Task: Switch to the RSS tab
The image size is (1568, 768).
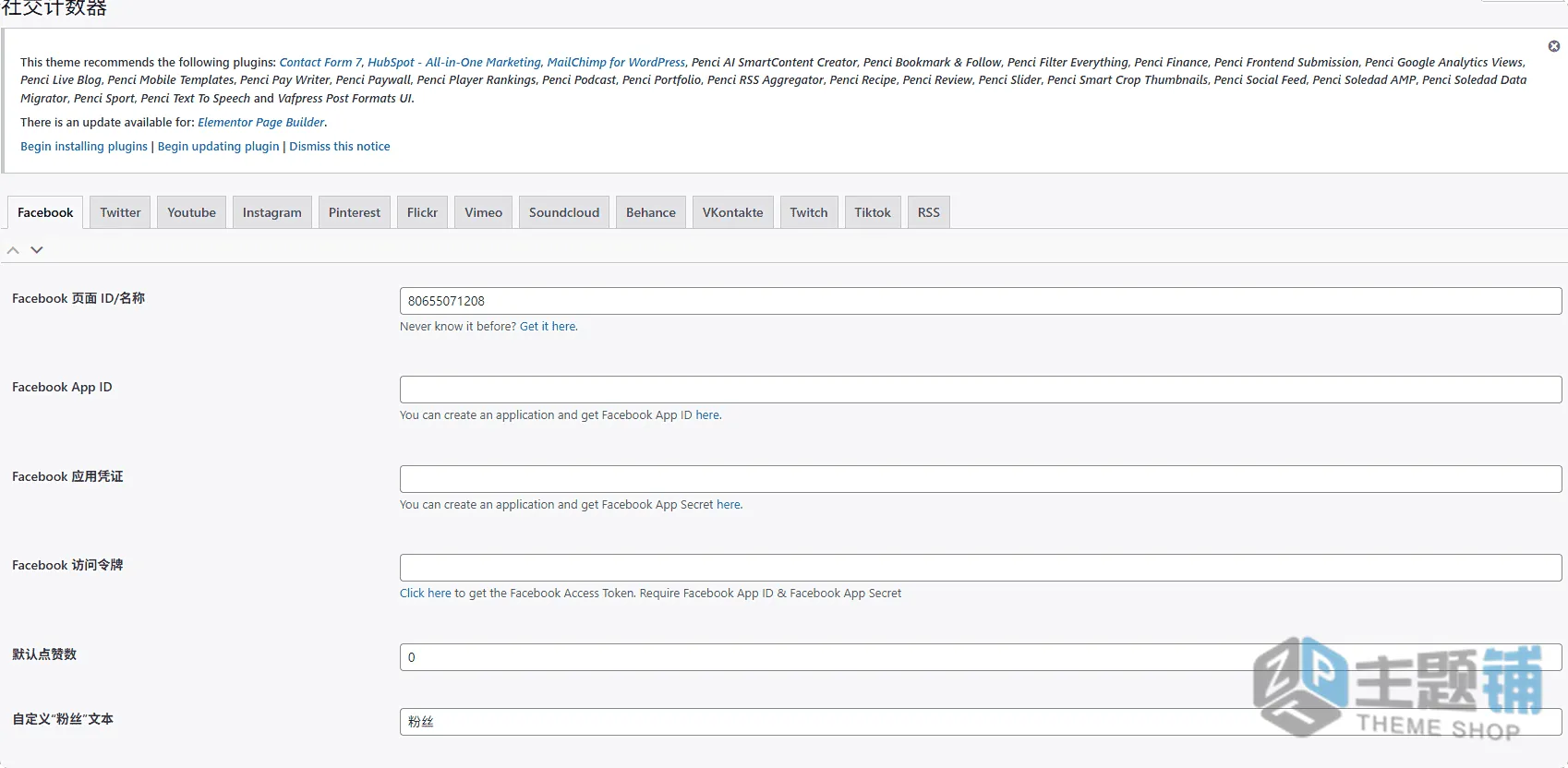Action: [x=929, y=212]
